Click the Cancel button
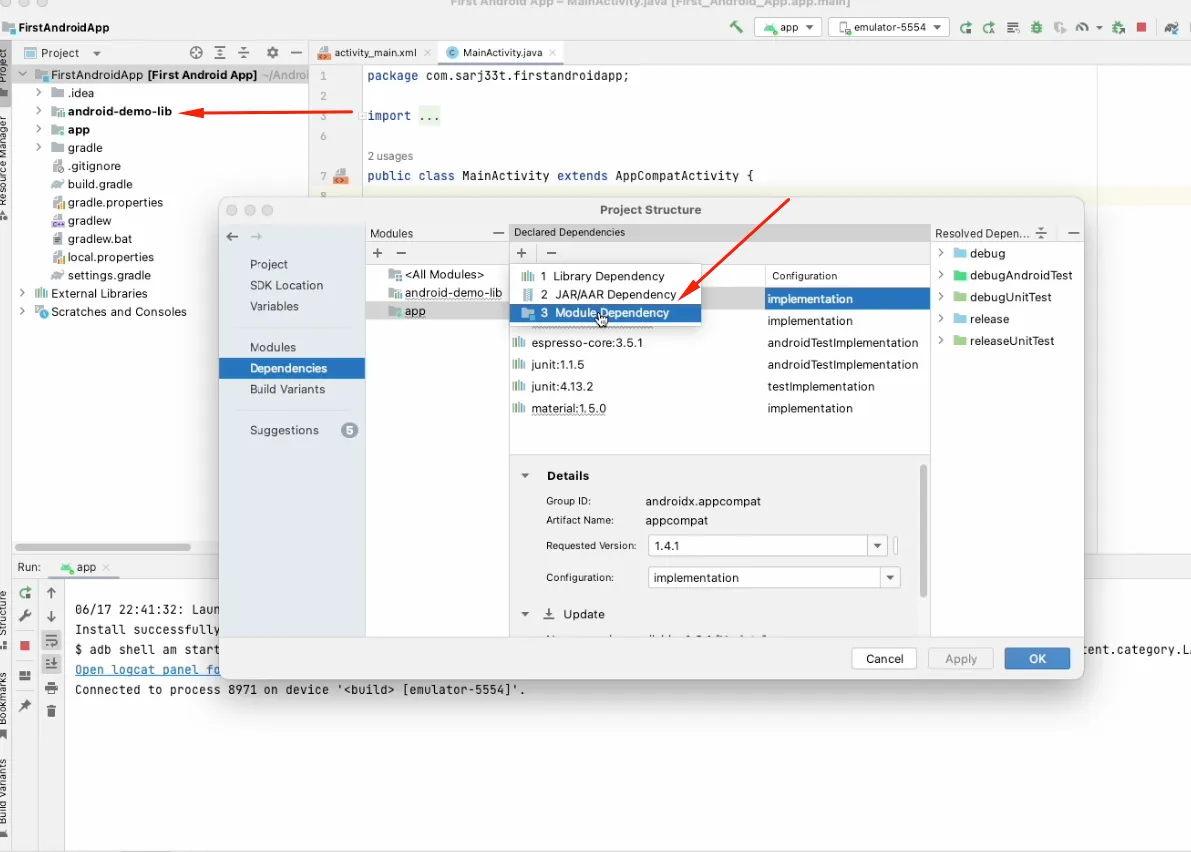The height and width of the screenshot is (852, 1191). pos(884,658)
